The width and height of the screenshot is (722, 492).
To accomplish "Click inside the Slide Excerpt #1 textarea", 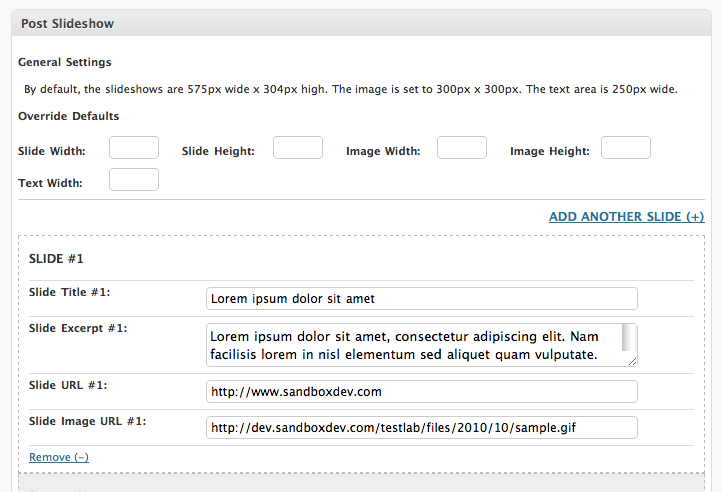I will 414,345.
